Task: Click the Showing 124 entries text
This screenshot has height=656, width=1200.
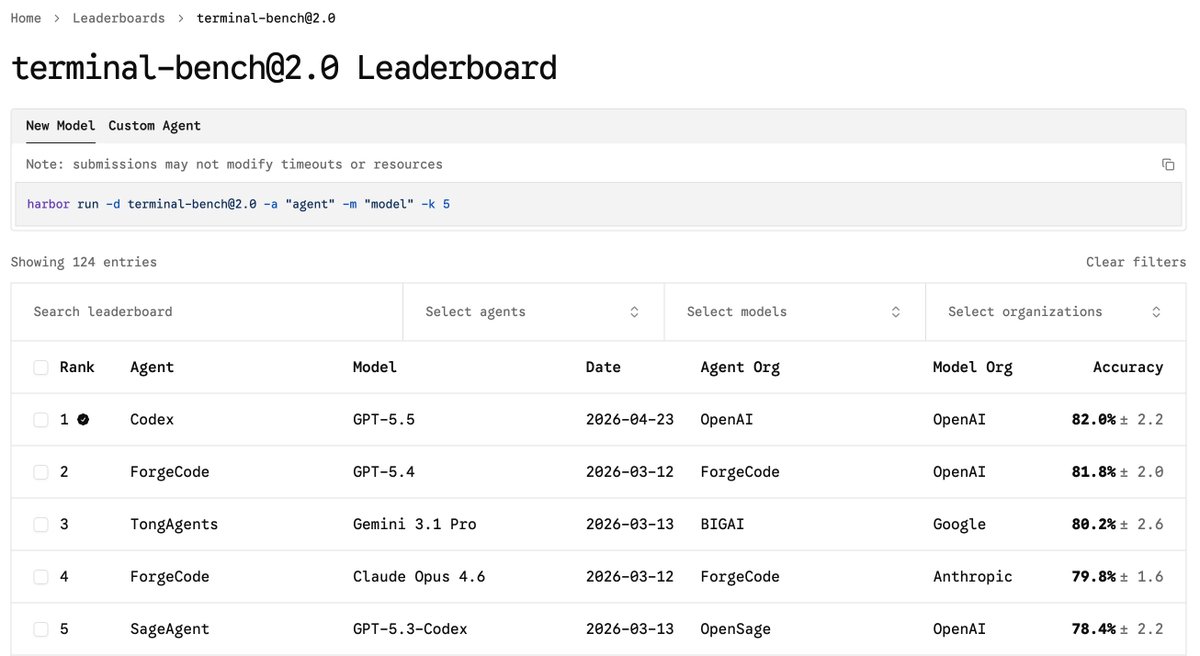Action: [x=84, y=262]
